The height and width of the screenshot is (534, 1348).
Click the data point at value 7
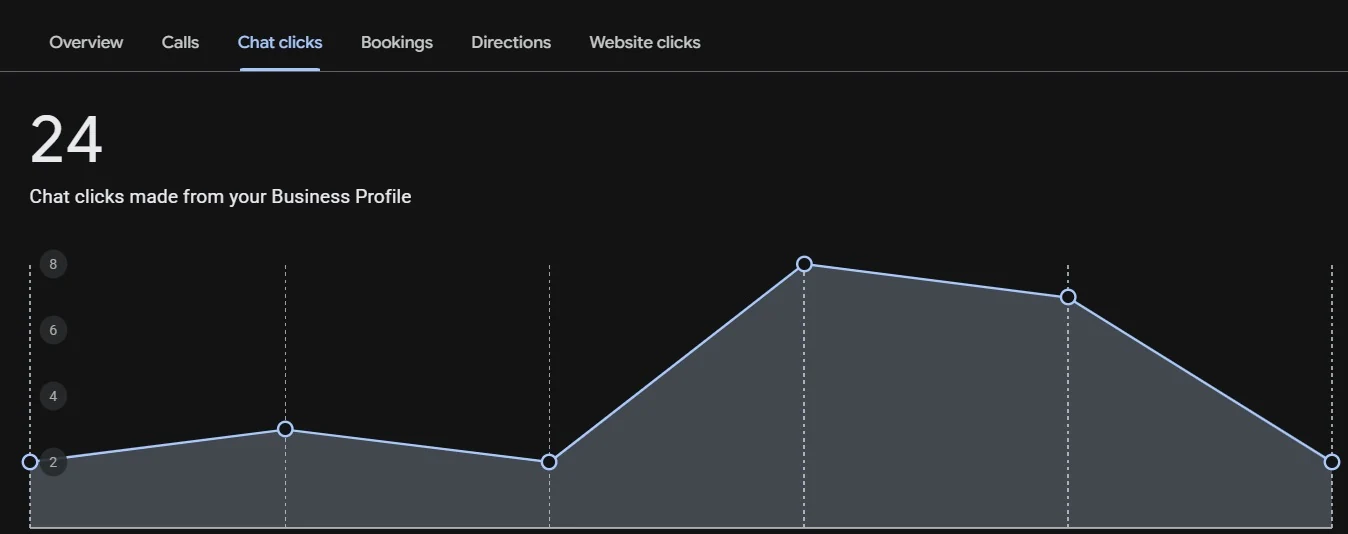pos(1068,297)
